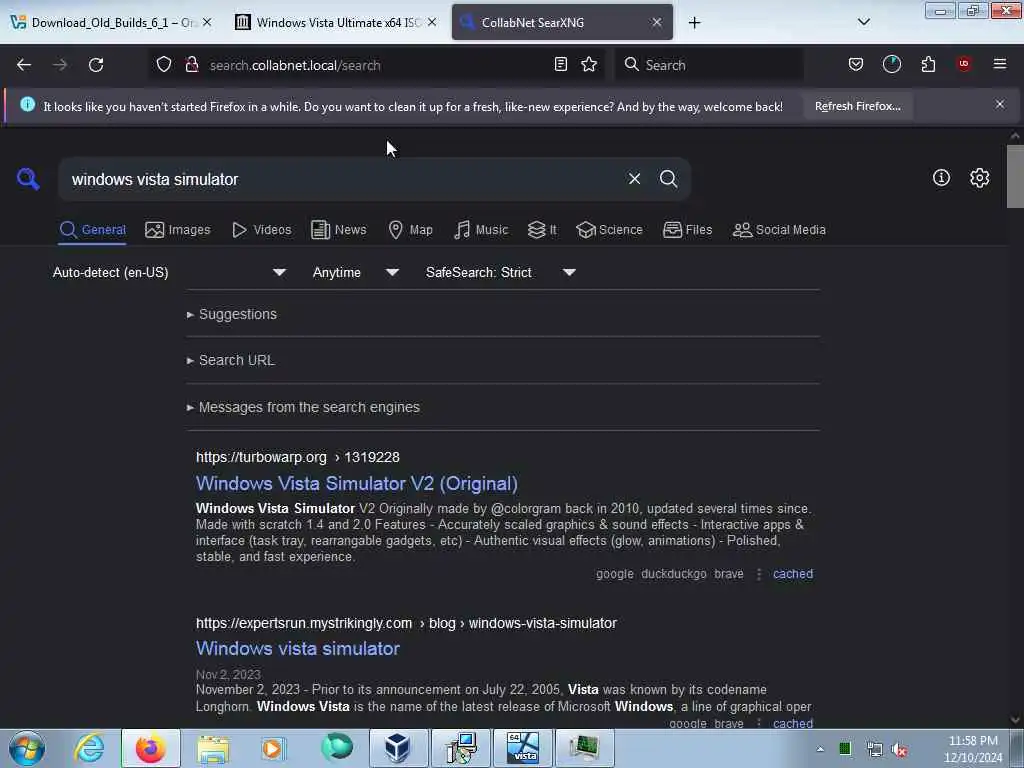Click Firefox toolbar Search box

[709, 65]
